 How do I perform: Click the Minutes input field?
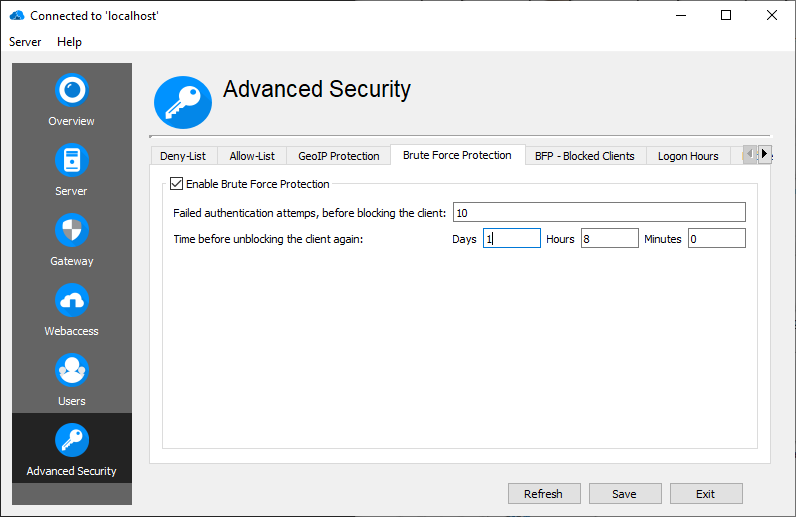click(717, 238)
